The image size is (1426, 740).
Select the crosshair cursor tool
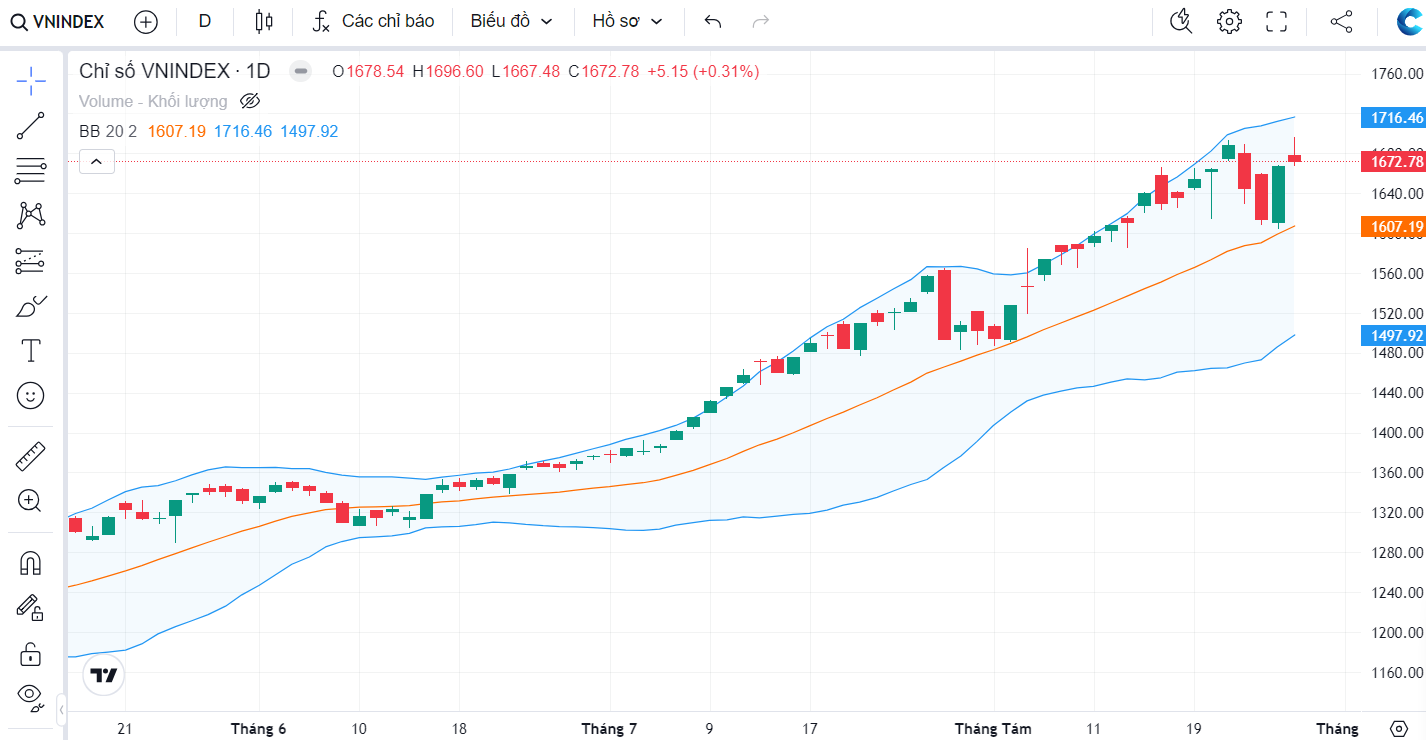tap(31, 80)
